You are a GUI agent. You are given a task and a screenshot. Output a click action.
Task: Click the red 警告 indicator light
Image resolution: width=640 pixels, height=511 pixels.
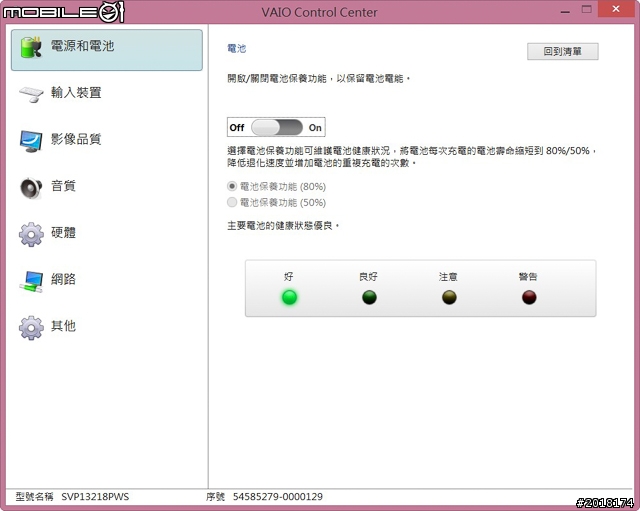pyautogui.click(x=529, y=297)
